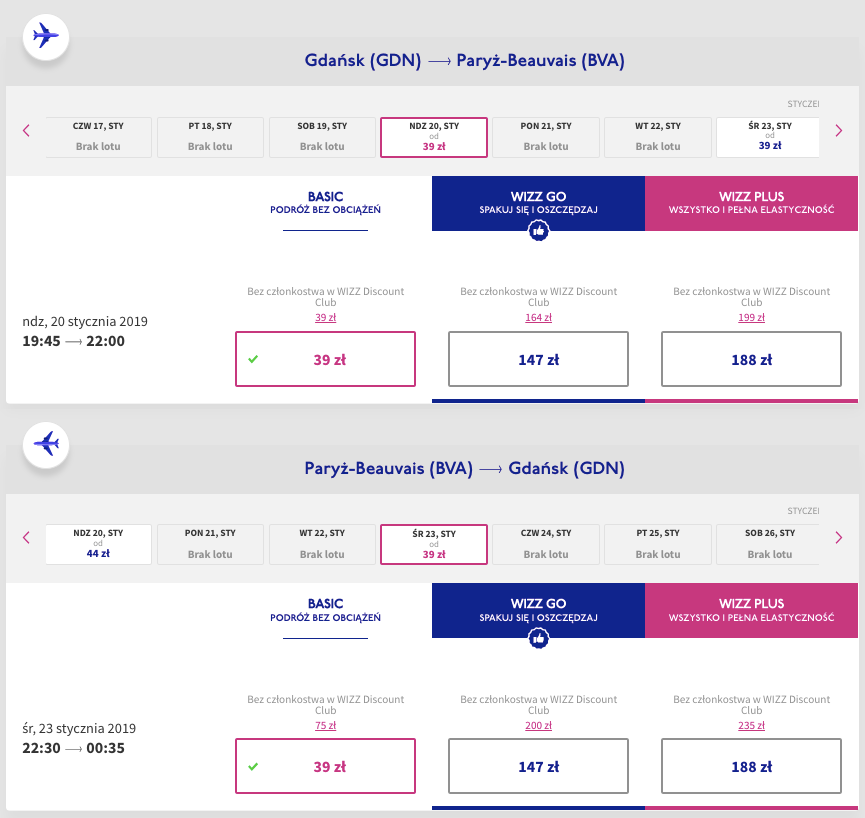This screenshot has width=865, height=818.
Task: Show later return dates with right arrow
Action: 839,538
